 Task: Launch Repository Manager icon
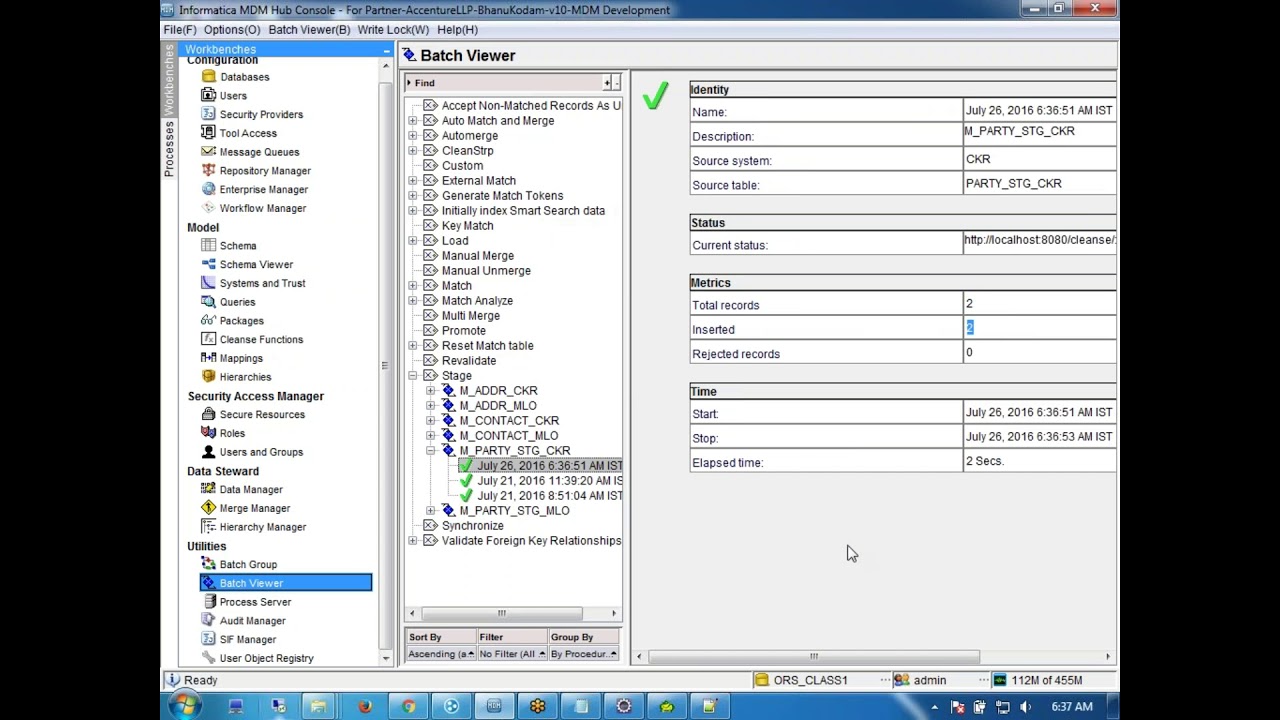(208, 171)
